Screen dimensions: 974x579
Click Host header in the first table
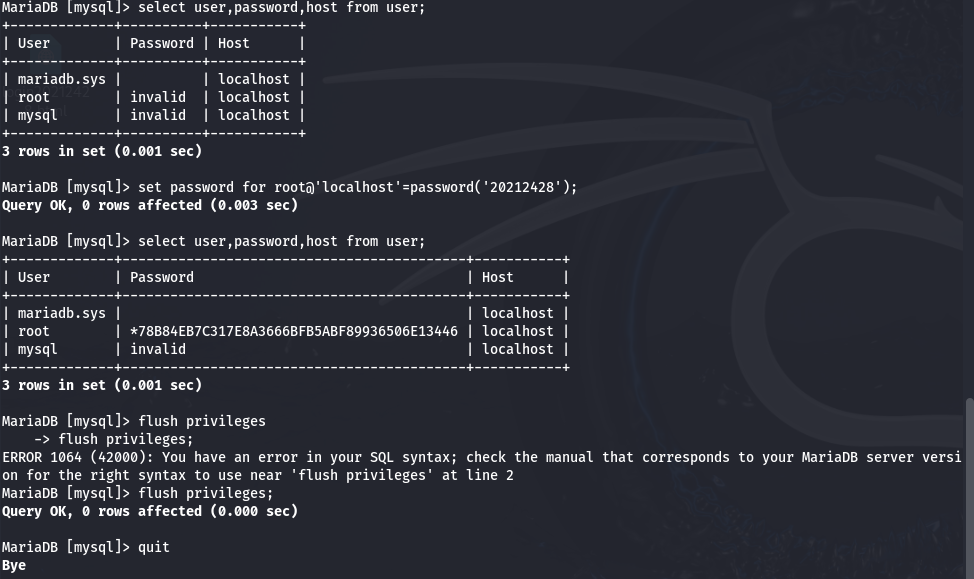[x=234, y=43]
